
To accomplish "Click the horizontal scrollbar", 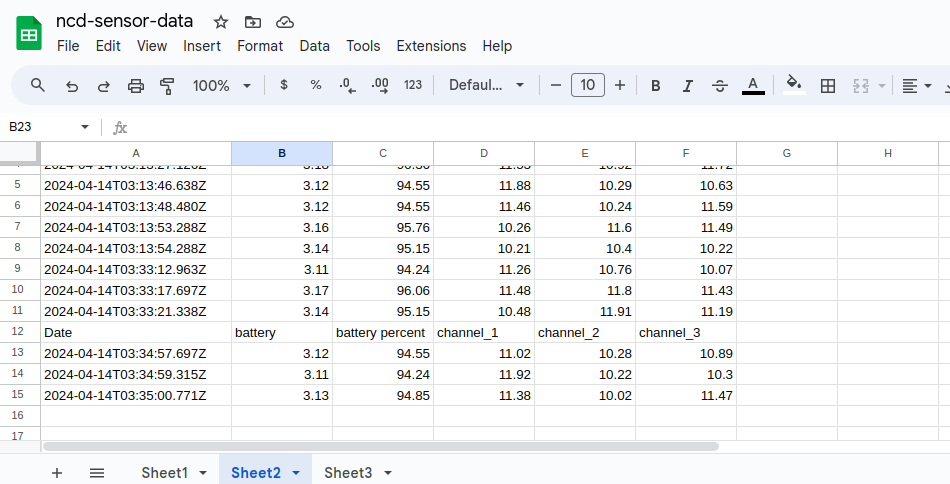I will tap(380, 446).
